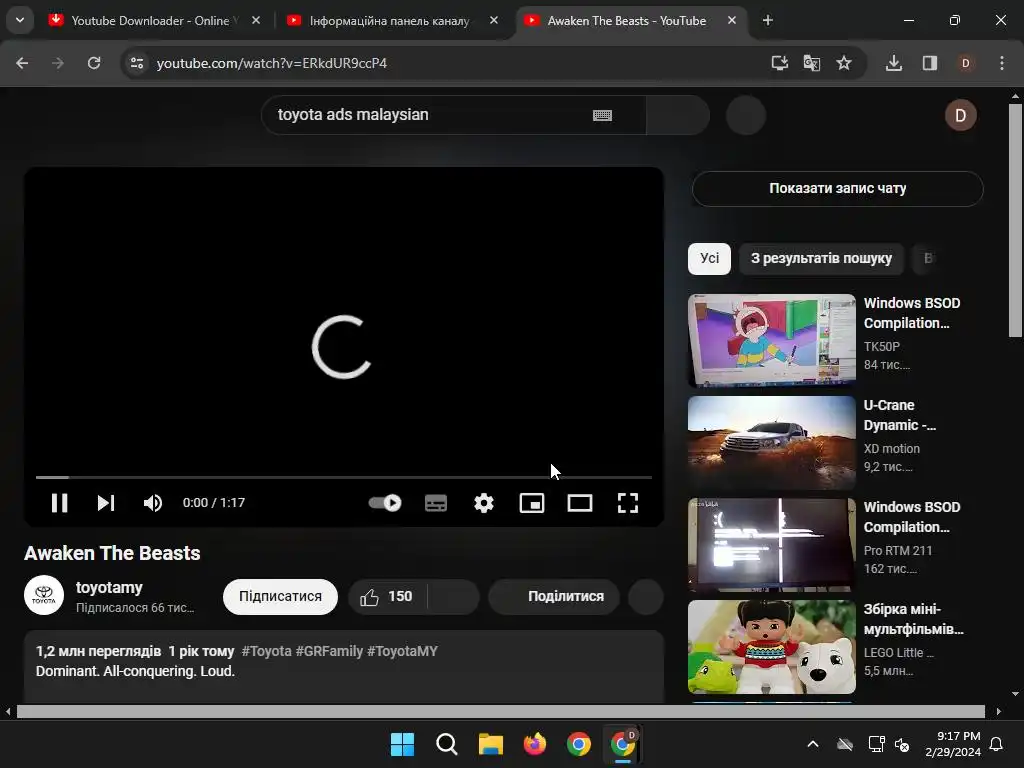Viewport: 1024px width, 768px height.
Task: Close the Youtube Downloader tab
Action: pyautogui.click(x=256, y=20)
